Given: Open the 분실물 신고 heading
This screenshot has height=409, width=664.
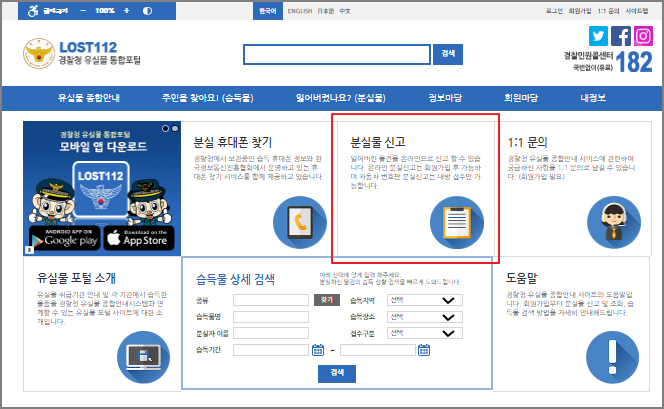Looking at the screenshot, I should tap(378, 142).
